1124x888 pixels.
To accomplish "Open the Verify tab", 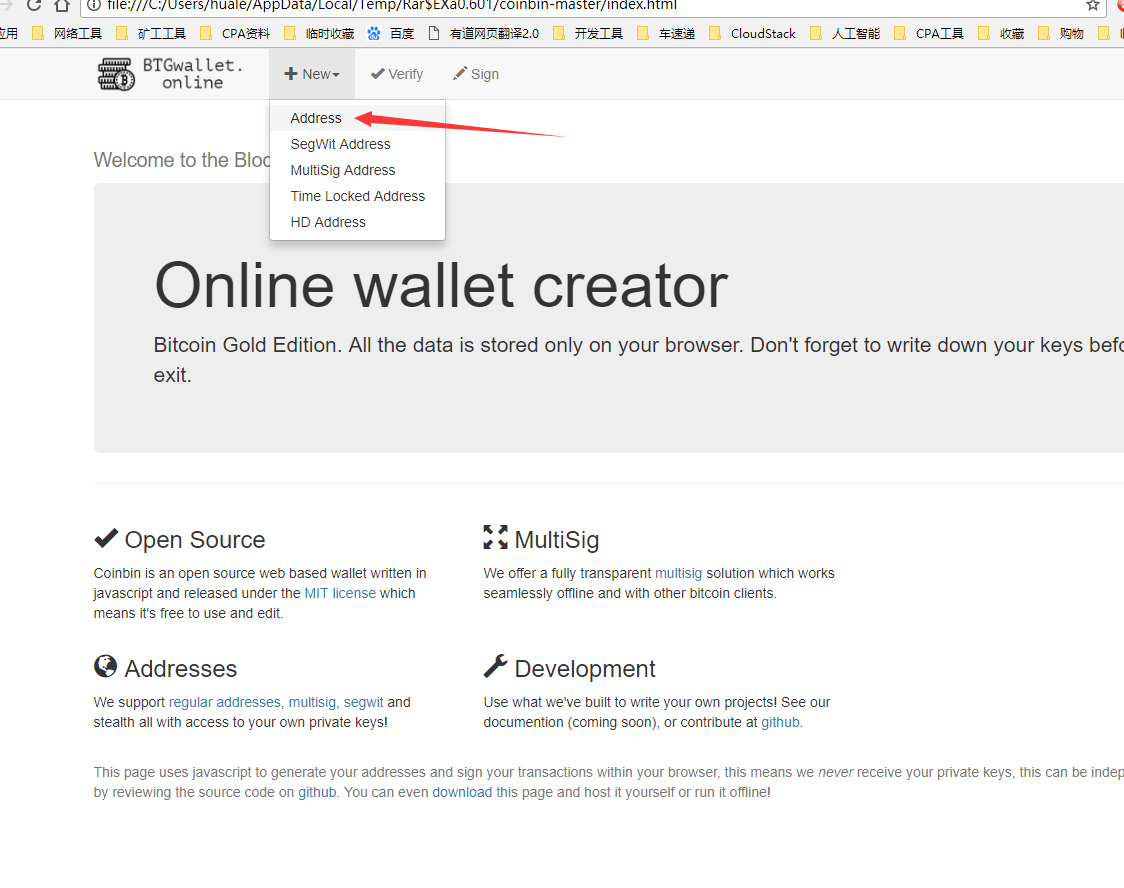I will coord(396,74).
